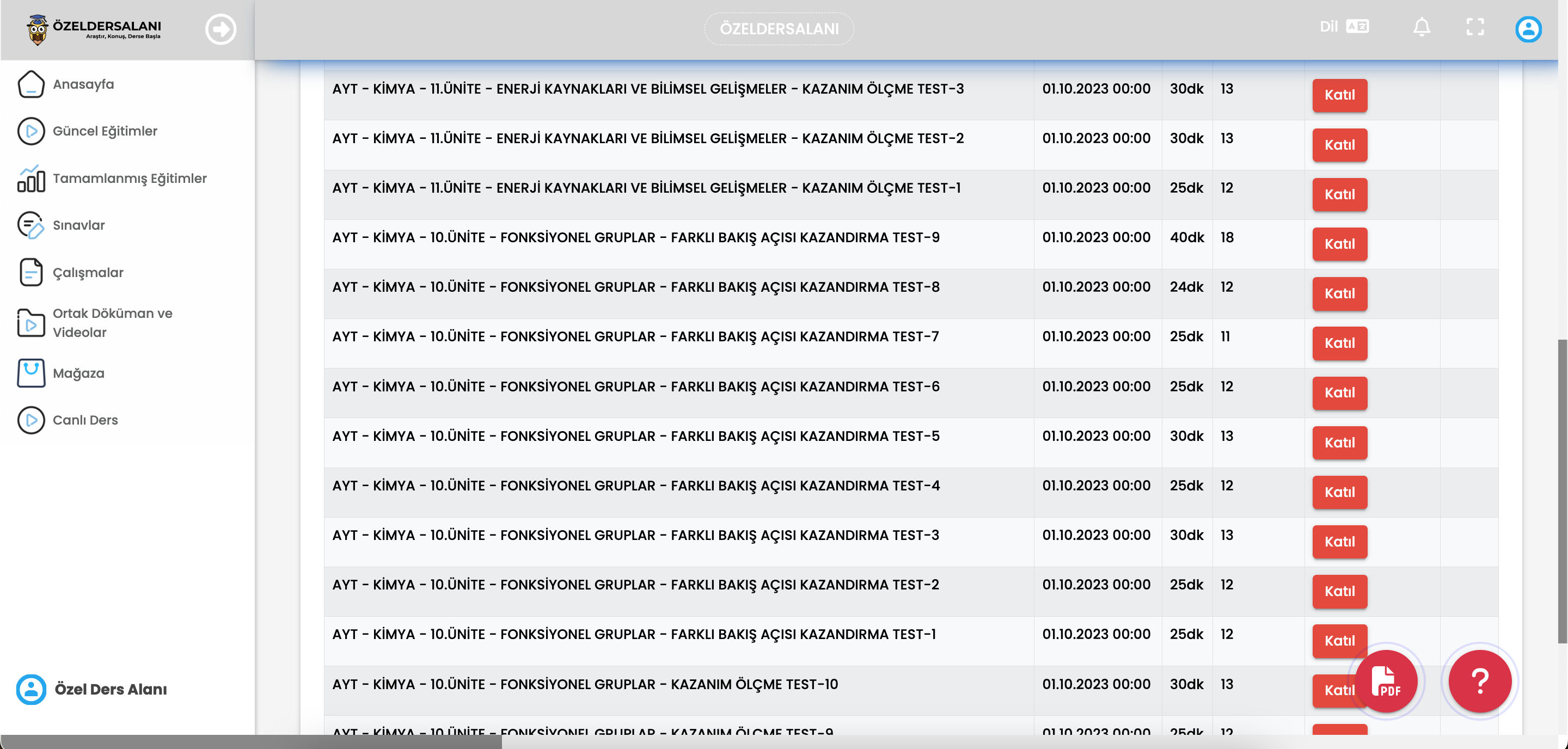Open user profile avatar in header
This screenshot has width=1568, height=749.
pos(1528,29)
